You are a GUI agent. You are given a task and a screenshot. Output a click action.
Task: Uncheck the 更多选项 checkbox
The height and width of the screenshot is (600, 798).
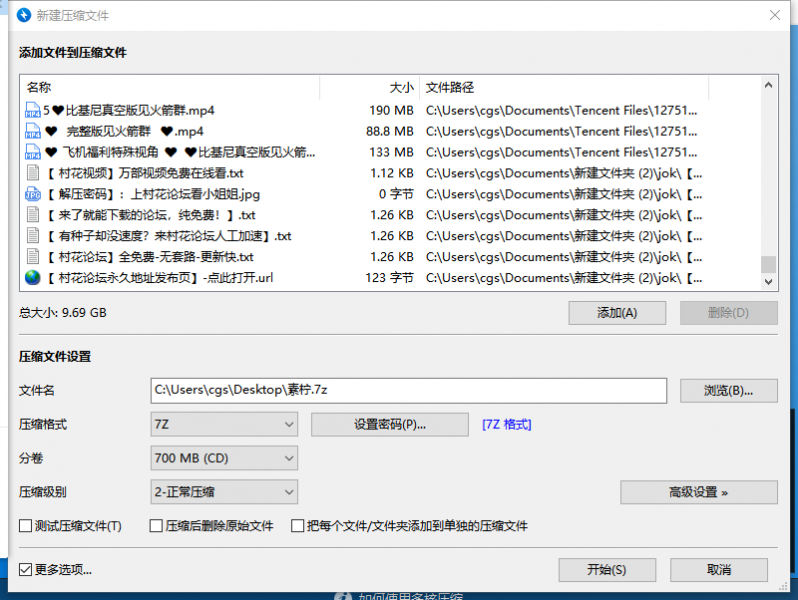26,570
